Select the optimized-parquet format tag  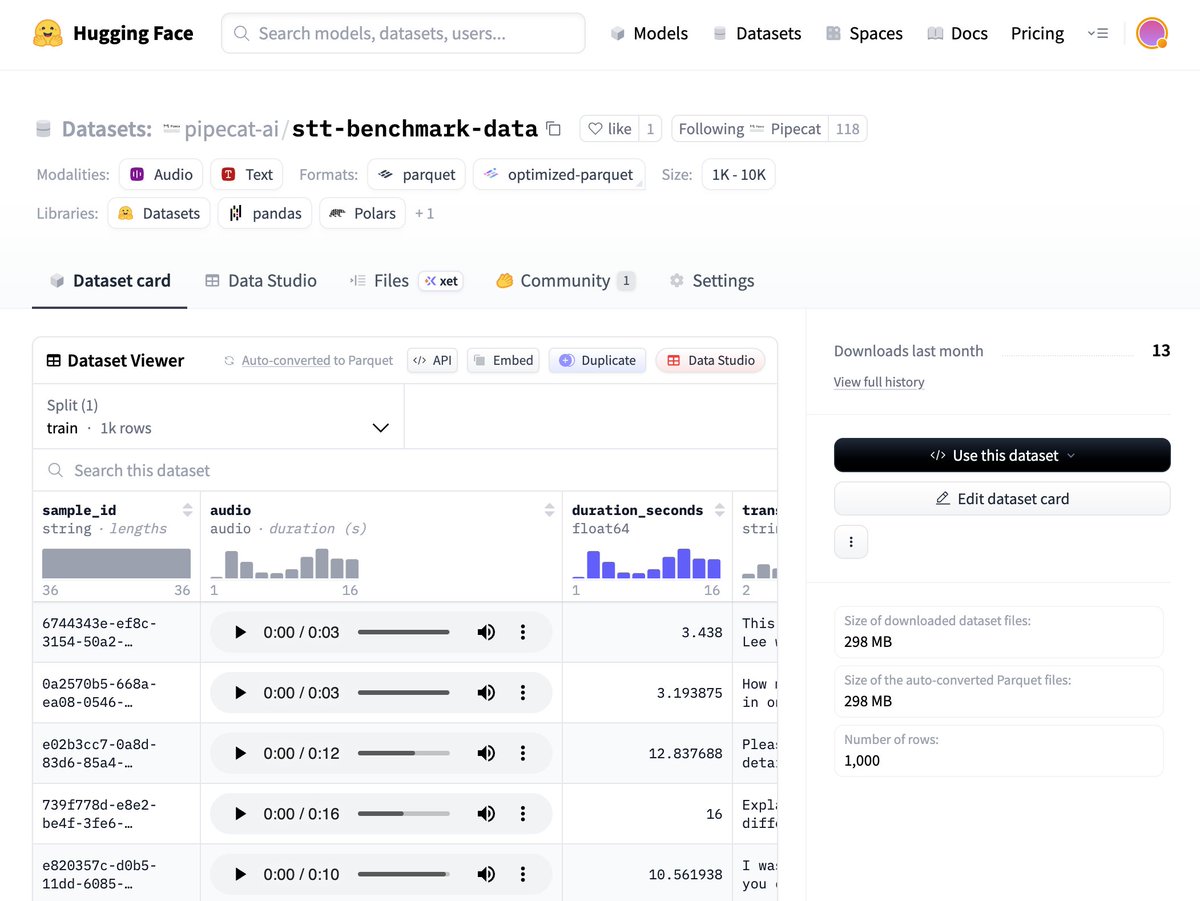[559, 174]
